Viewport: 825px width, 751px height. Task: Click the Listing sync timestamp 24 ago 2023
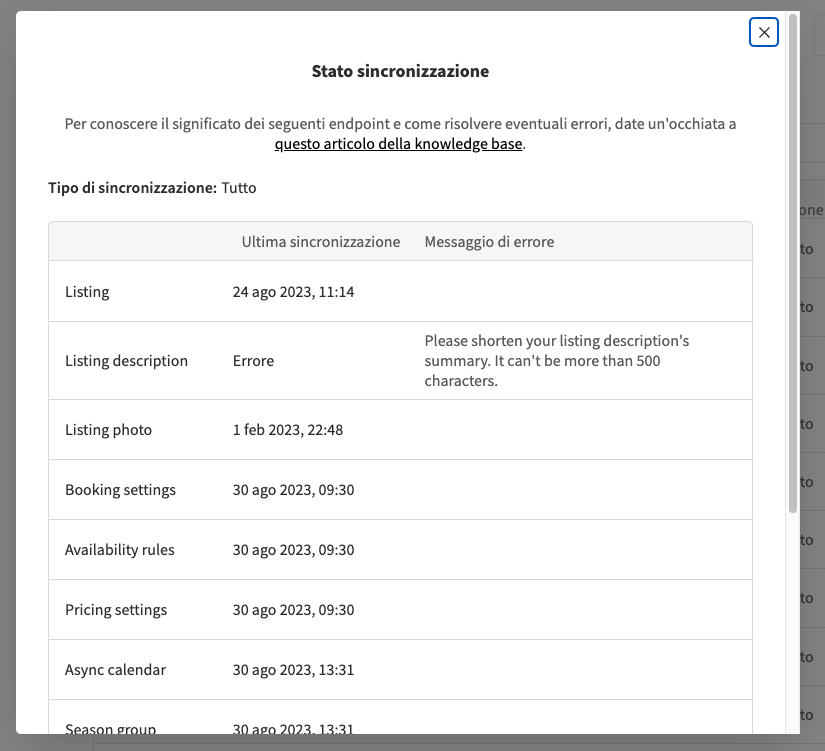pyautogui.click(x=295, y=291)
